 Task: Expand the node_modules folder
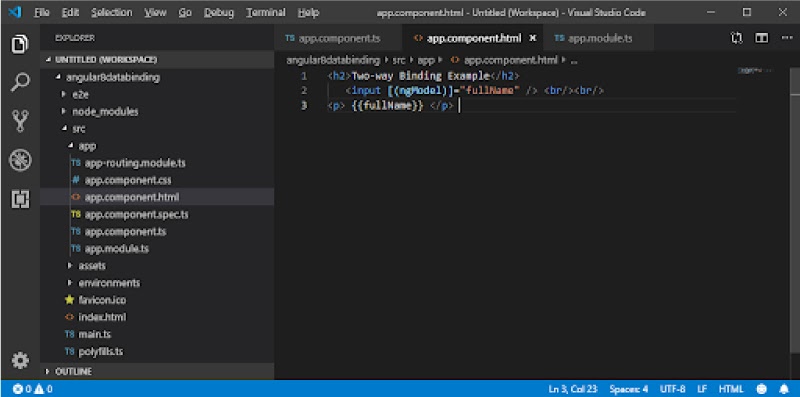coord(64,111)
